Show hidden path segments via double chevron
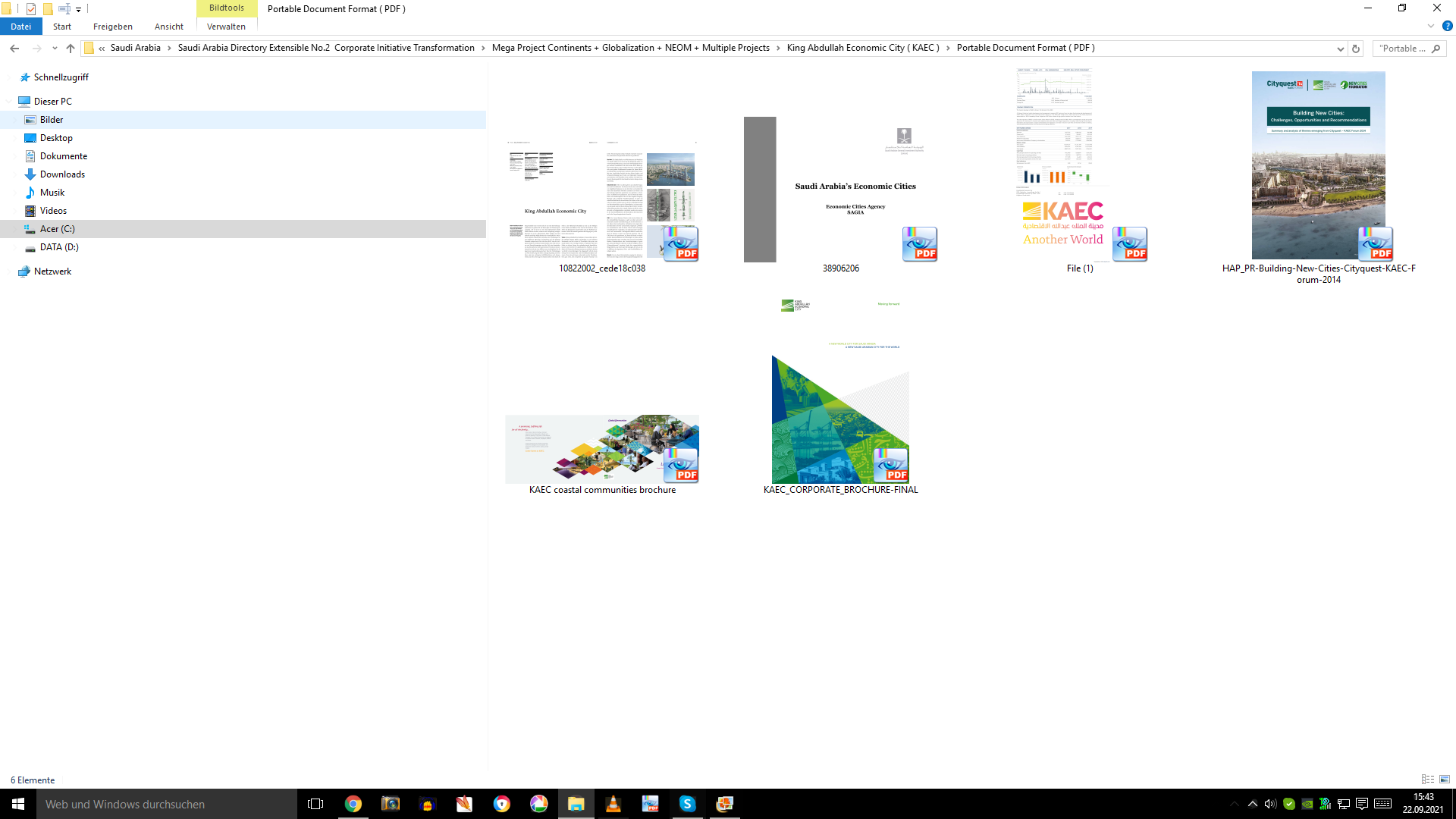 point(102,49)
